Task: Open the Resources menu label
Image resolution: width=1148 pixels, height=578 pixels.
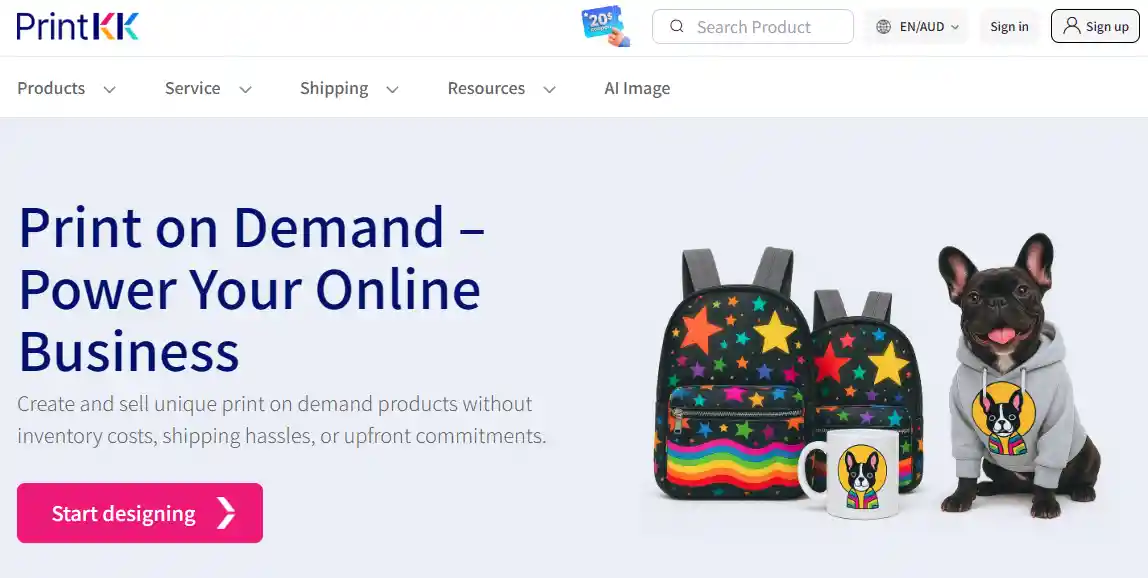Action: pos(486,88)
